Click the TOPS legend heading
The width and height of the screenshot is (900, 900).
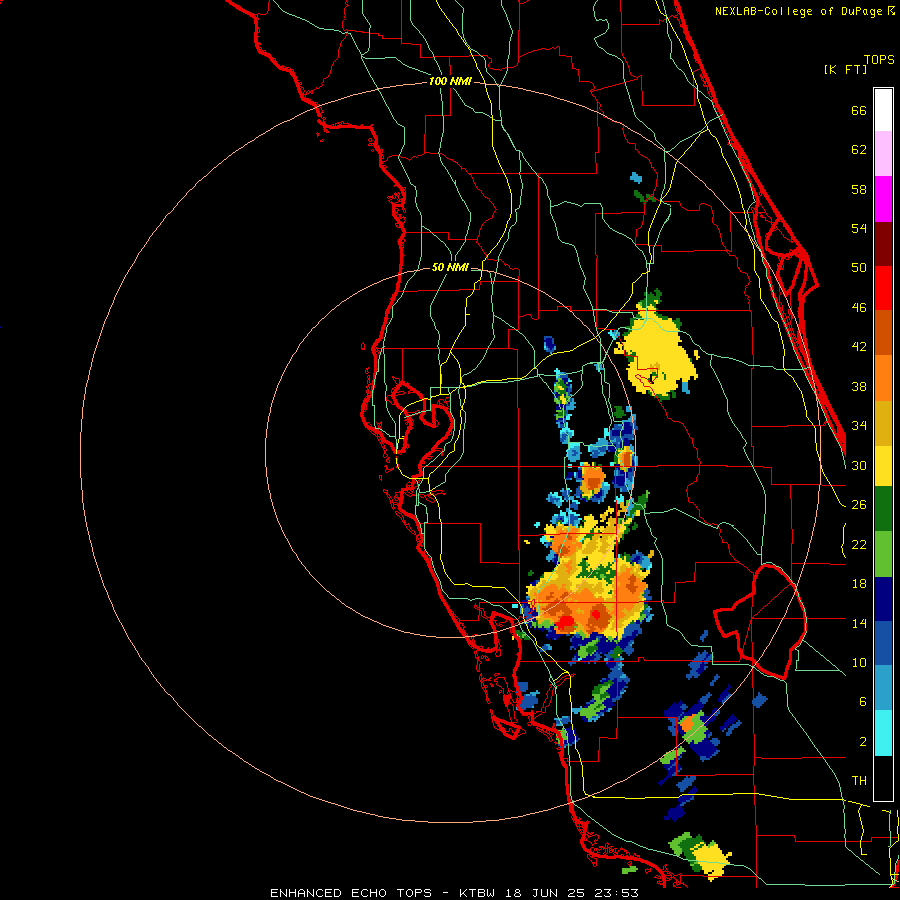879,59
